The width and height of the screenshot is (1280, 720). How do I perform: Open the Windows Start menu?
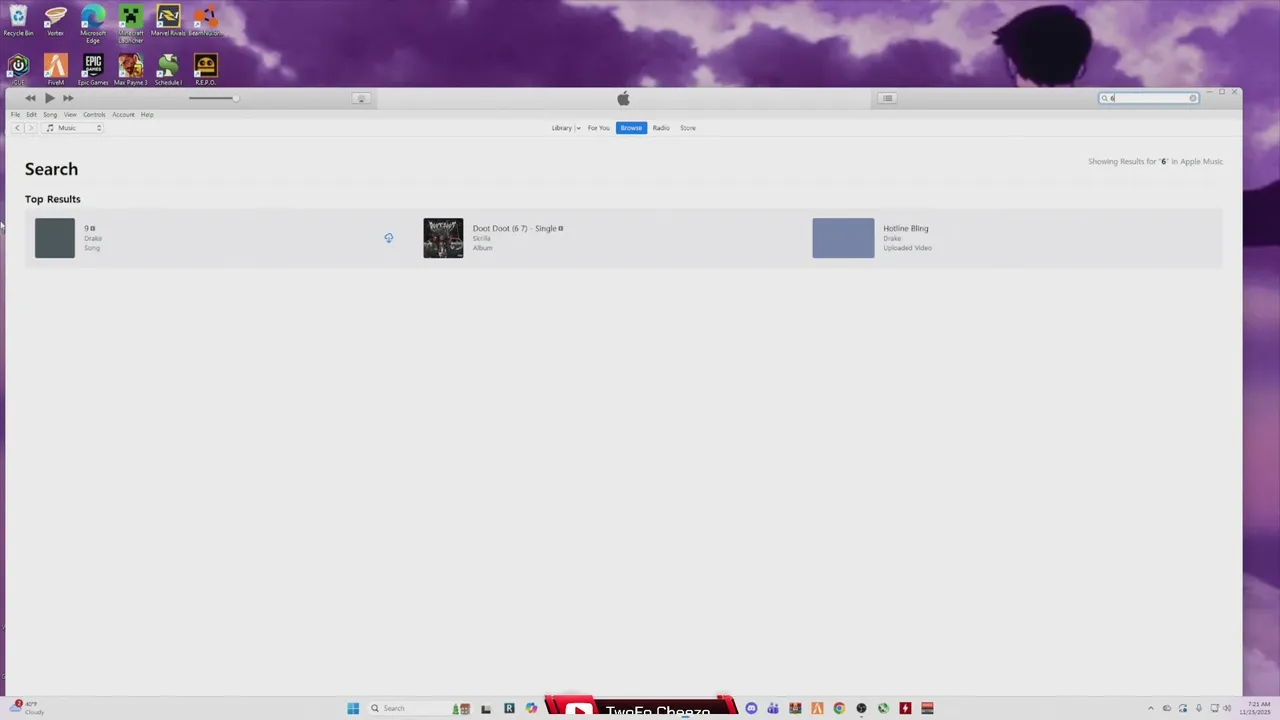point(353,708)
